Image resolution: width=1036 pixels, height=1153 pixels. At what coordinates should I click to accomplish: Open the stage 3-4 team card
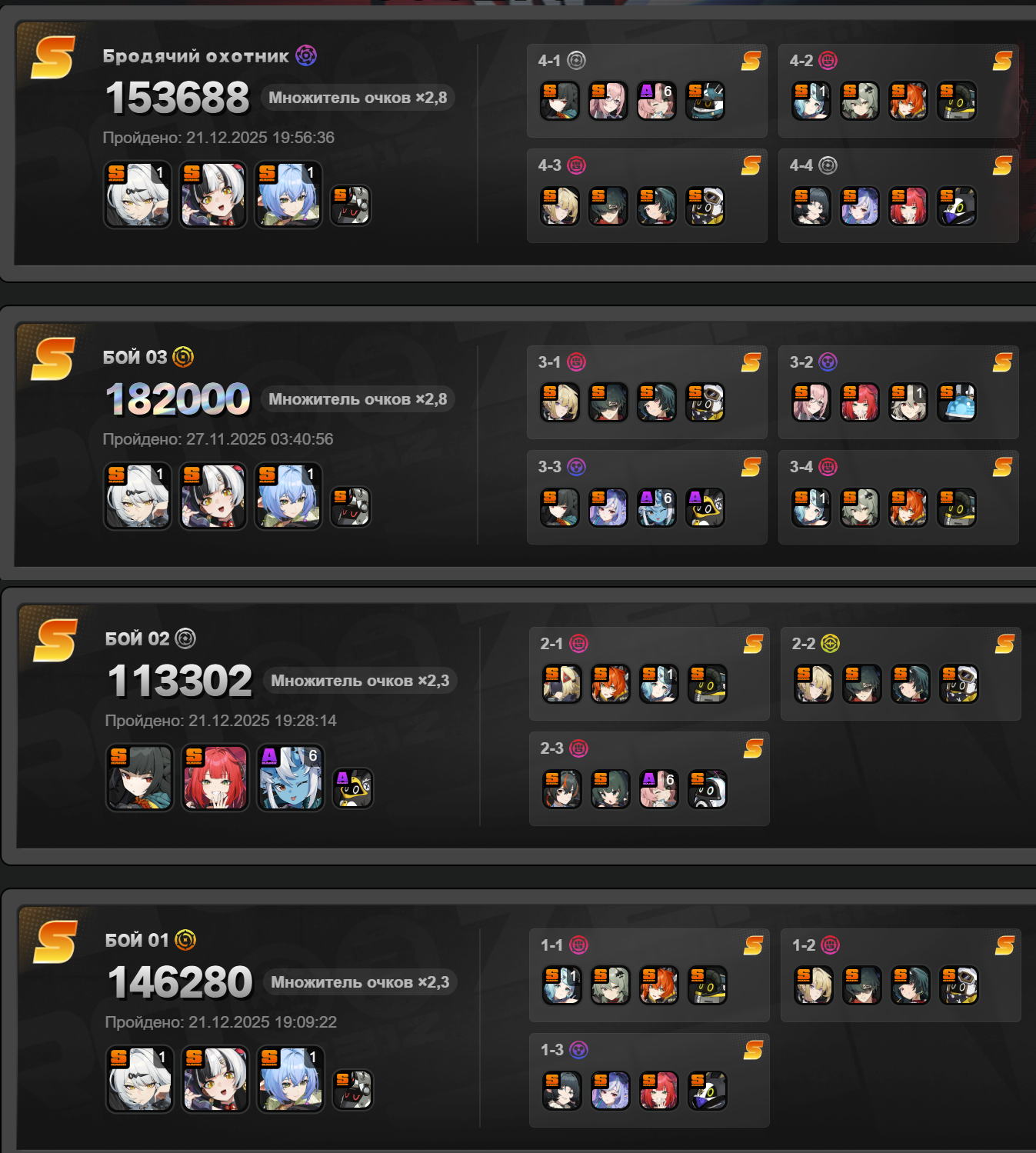pos(898,497)
